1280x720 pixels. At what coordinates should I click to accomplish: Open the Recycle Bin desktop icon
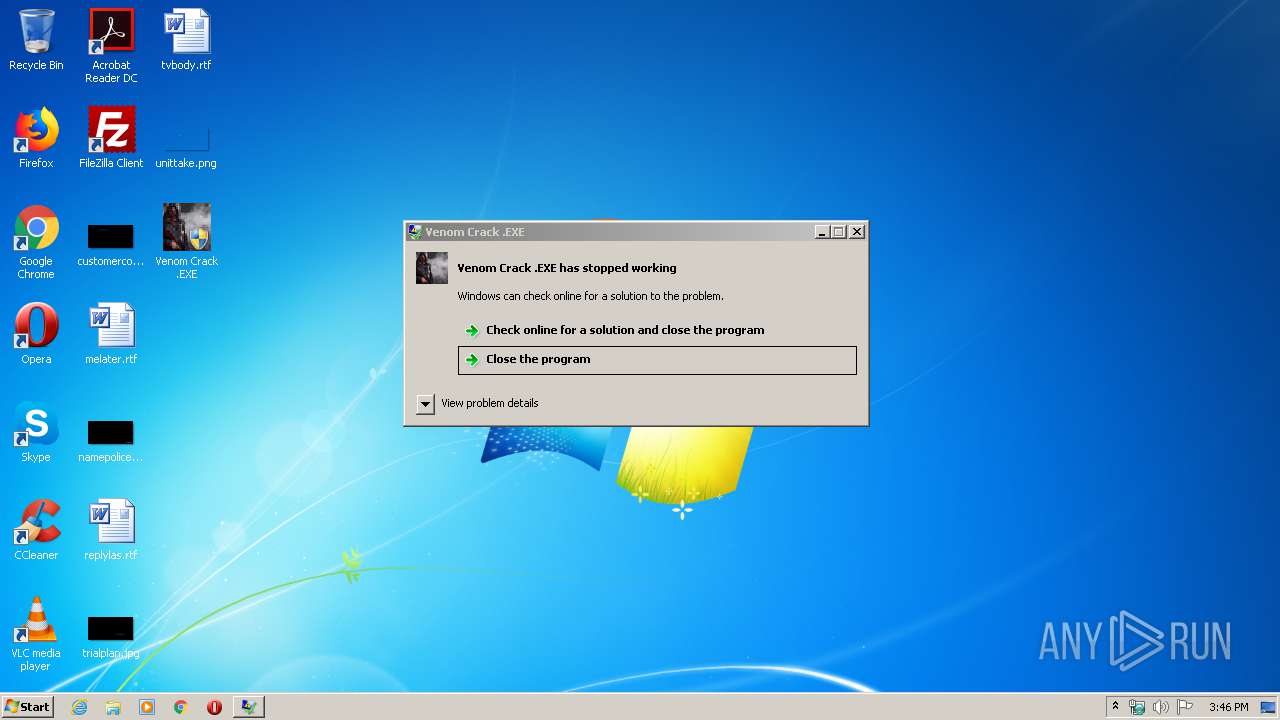point(36,40)
